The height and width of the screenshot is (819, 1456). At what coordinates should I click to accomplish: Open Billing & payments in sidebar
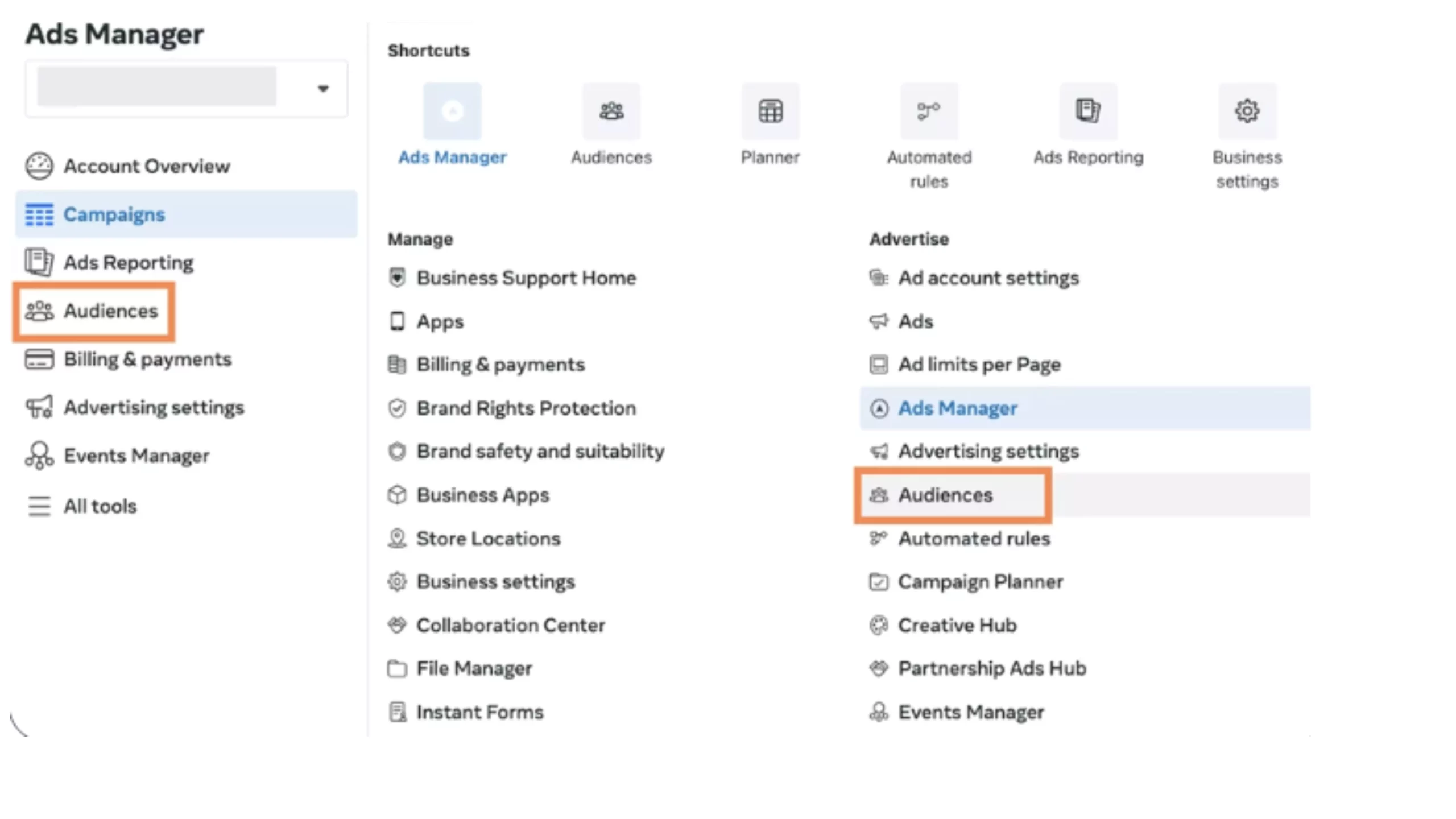pyautogui.click(x=148, y=359)
